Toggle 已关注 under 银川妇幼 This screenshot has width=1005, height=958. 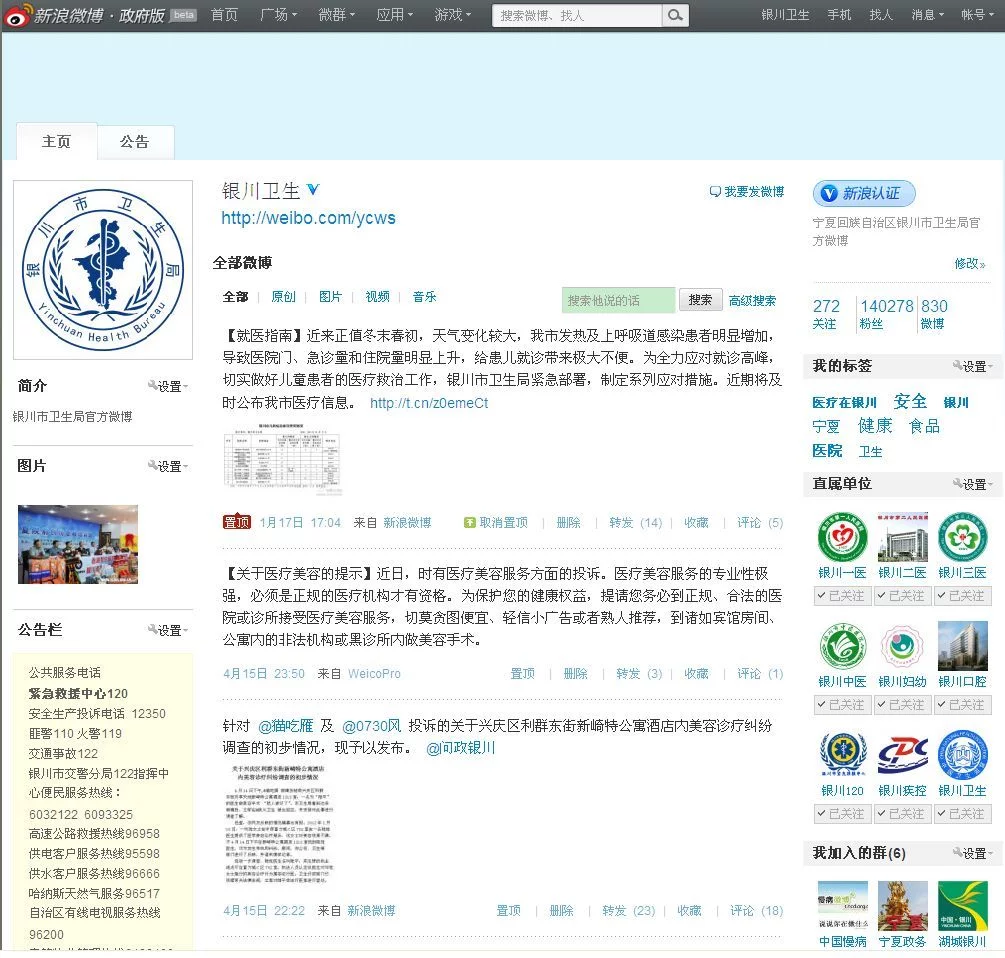pos(901,705)
